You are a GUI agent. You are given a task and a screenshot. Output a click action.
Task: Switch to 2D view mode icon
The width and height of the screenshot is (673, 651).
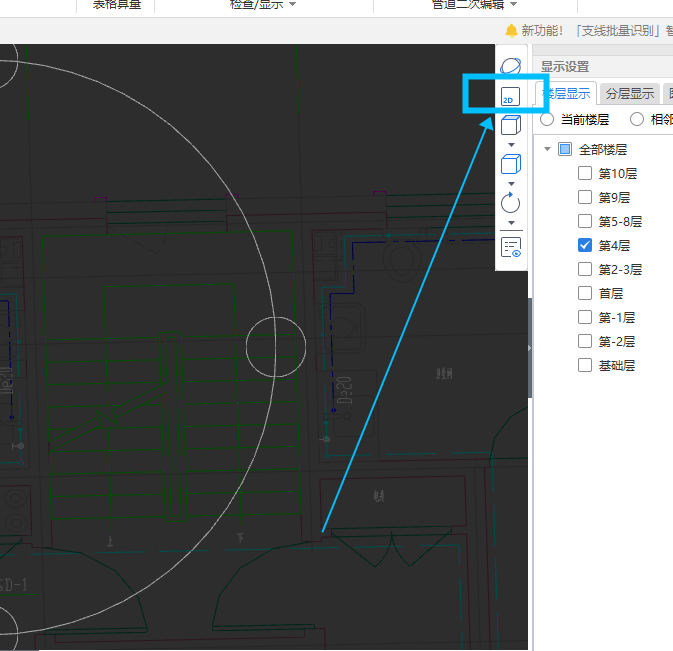coord(510,96)
